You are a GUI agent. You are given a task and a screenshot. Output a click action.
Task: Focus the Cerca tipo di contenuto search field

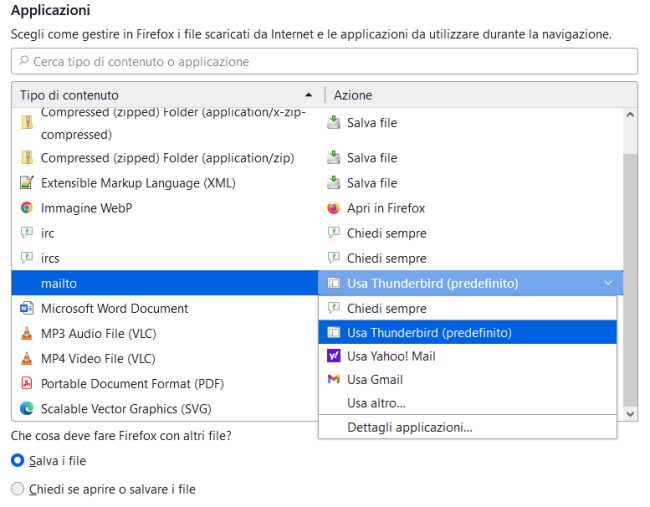pyautogui.click(x=324, y=61)
